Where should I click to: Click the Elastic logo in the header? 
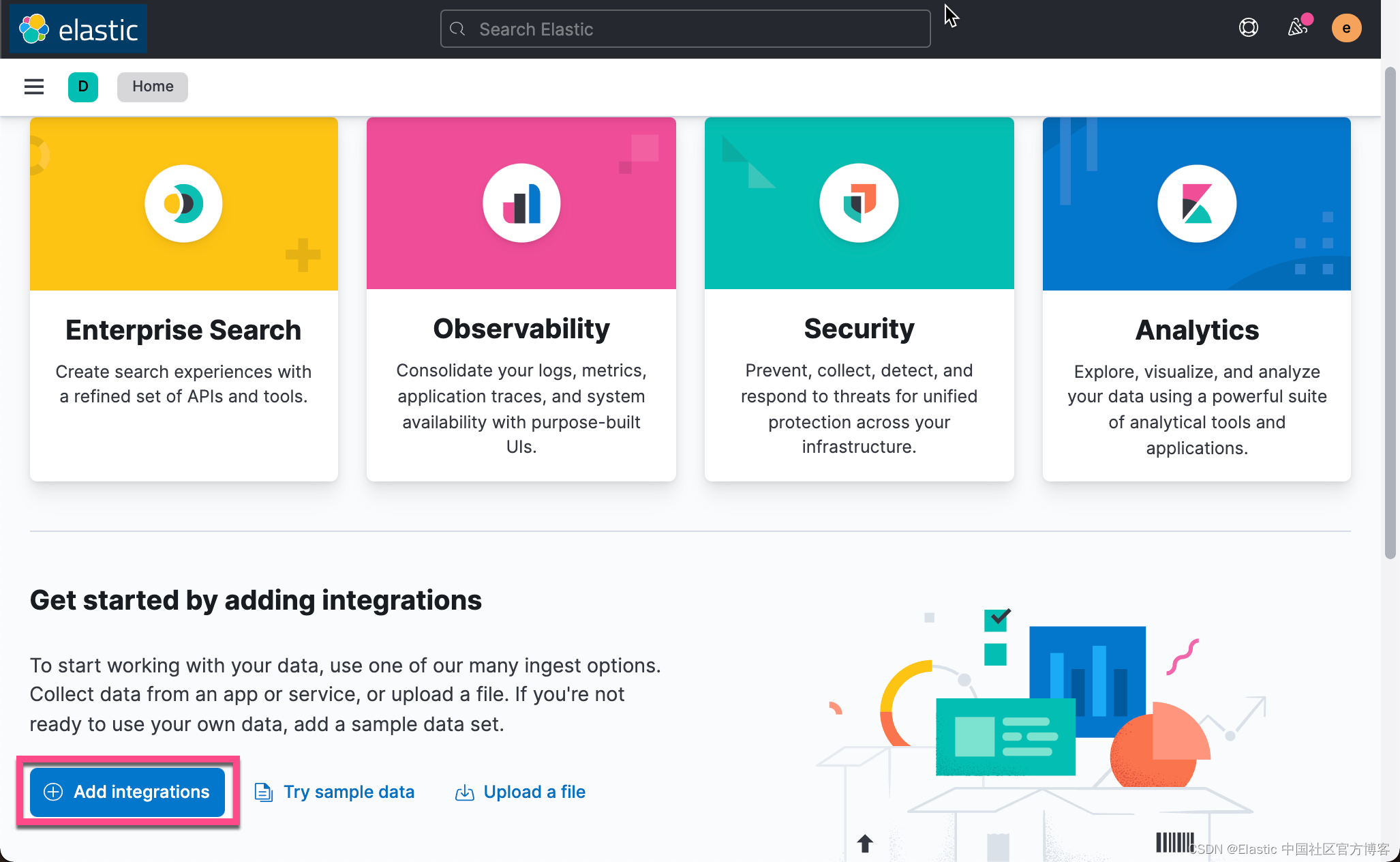[x=78, y=28]
